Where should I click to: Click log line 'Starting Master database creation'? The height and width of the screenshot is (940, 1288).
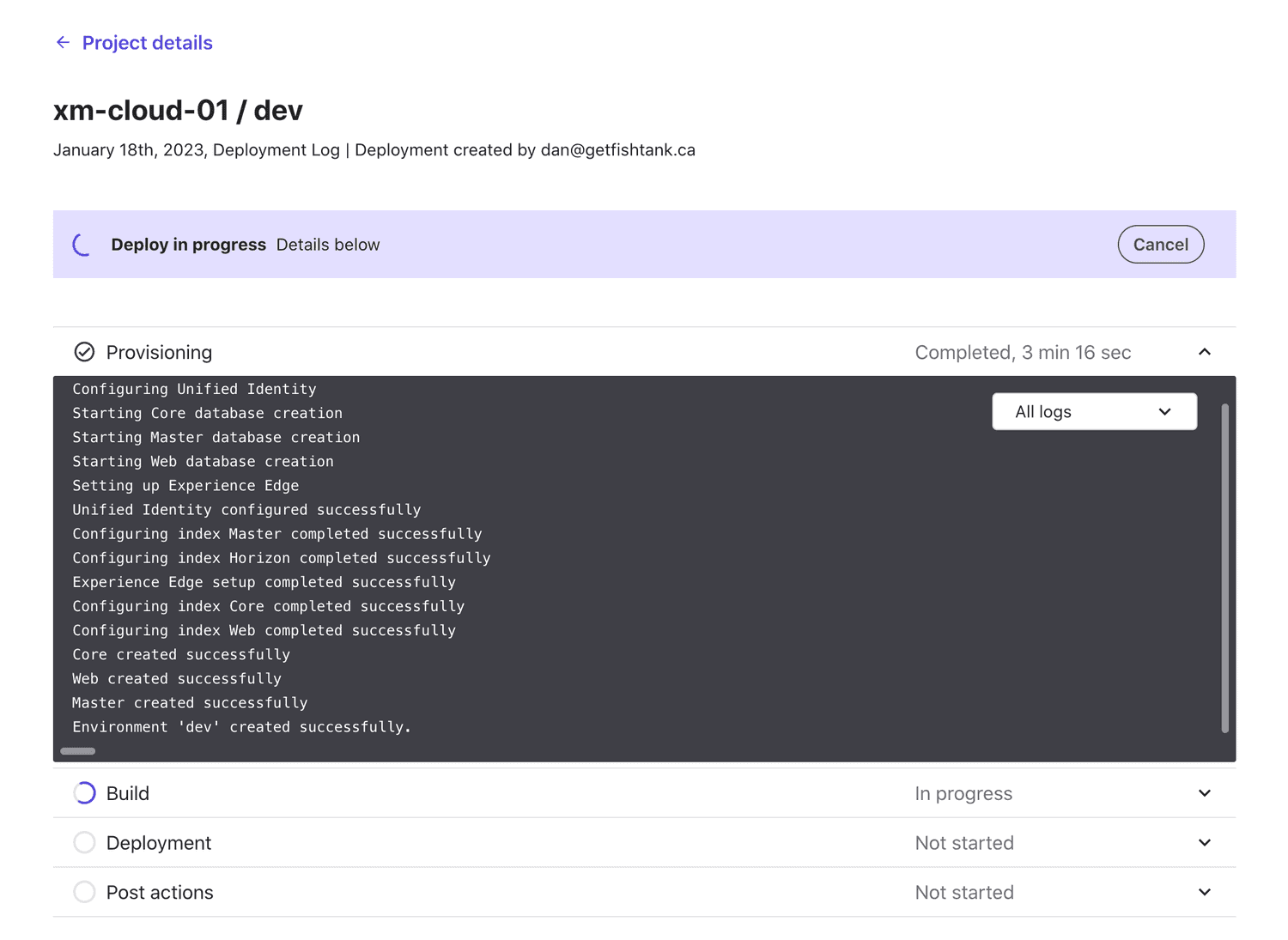coord(216,437)
